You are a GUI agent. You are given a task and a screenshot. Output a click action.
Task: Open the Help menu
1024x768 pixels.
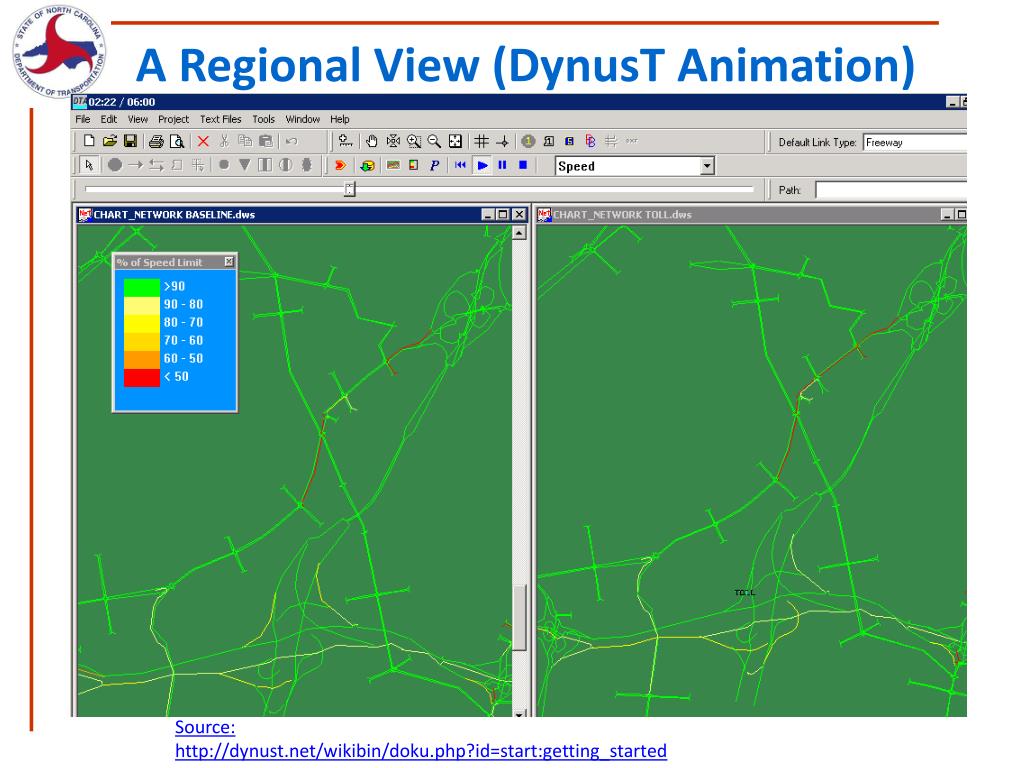pyautogui.click(x=340, y=119)
